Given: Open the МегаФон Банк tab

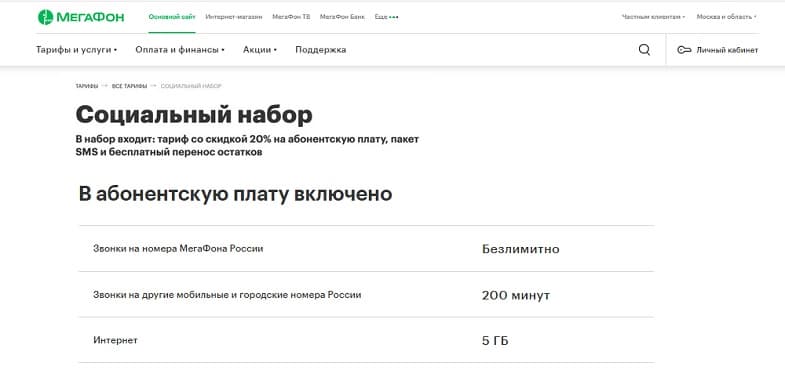Looking at the screenshot, I should coord(342,17).
